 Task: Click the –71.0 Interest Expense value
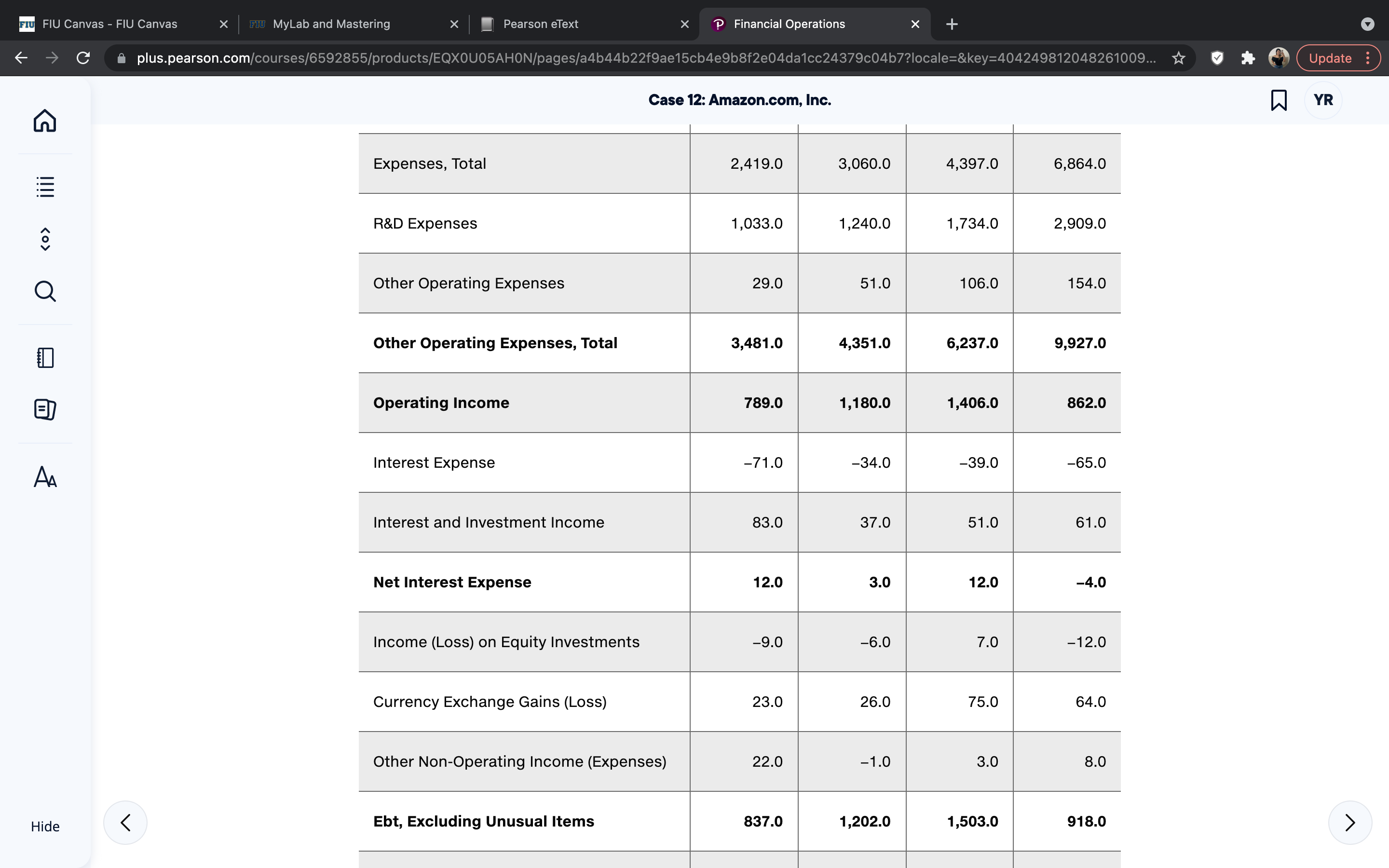click(x=763, y=463)
